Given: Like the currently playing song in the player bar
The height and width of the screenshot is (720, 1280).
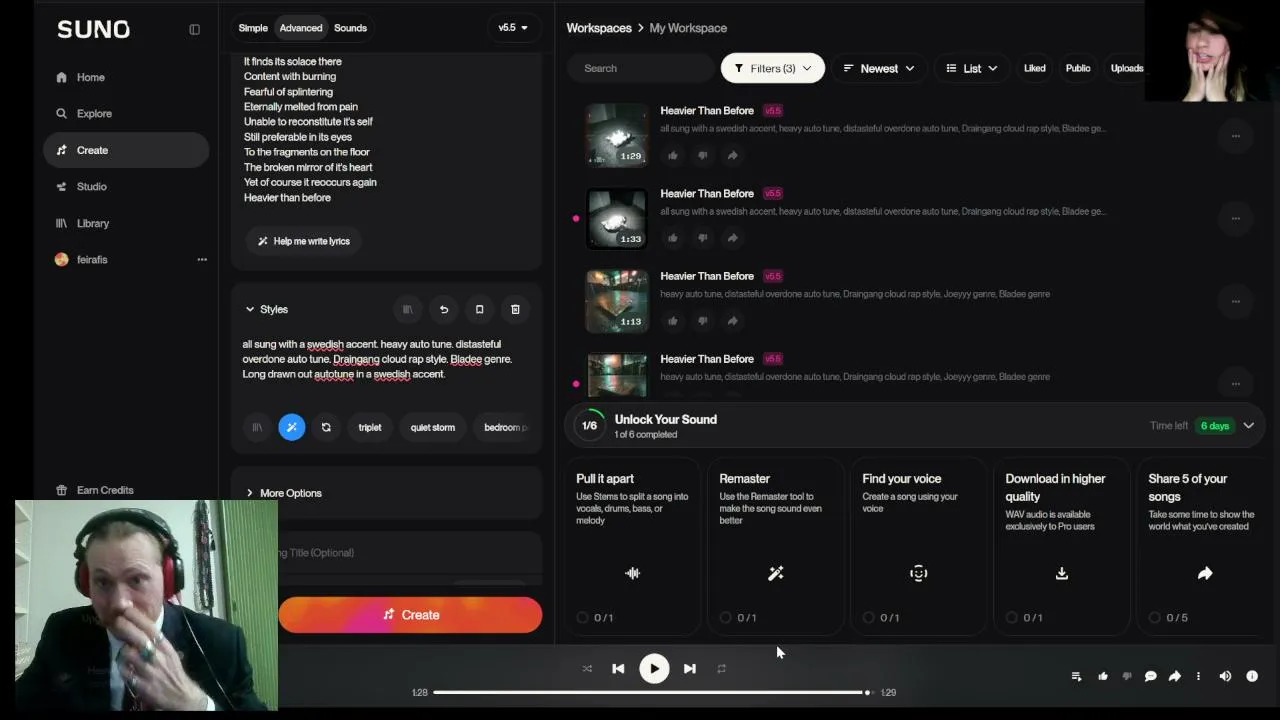Looking at the screenshot, I should tap(1103, 677).
